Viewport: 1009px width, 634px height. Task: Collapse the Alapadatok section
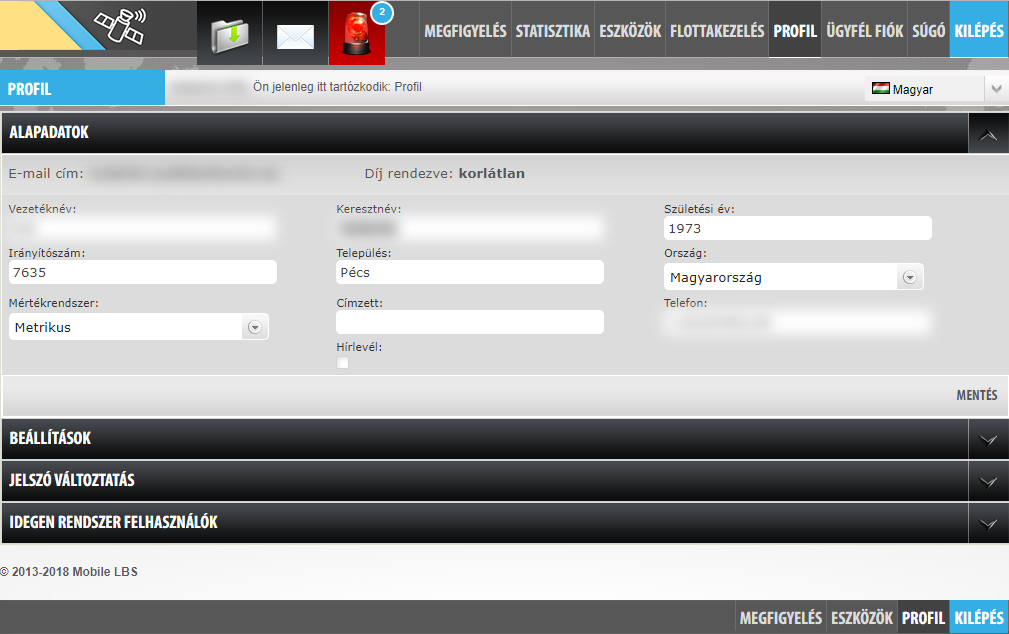(x=988, y=133)
